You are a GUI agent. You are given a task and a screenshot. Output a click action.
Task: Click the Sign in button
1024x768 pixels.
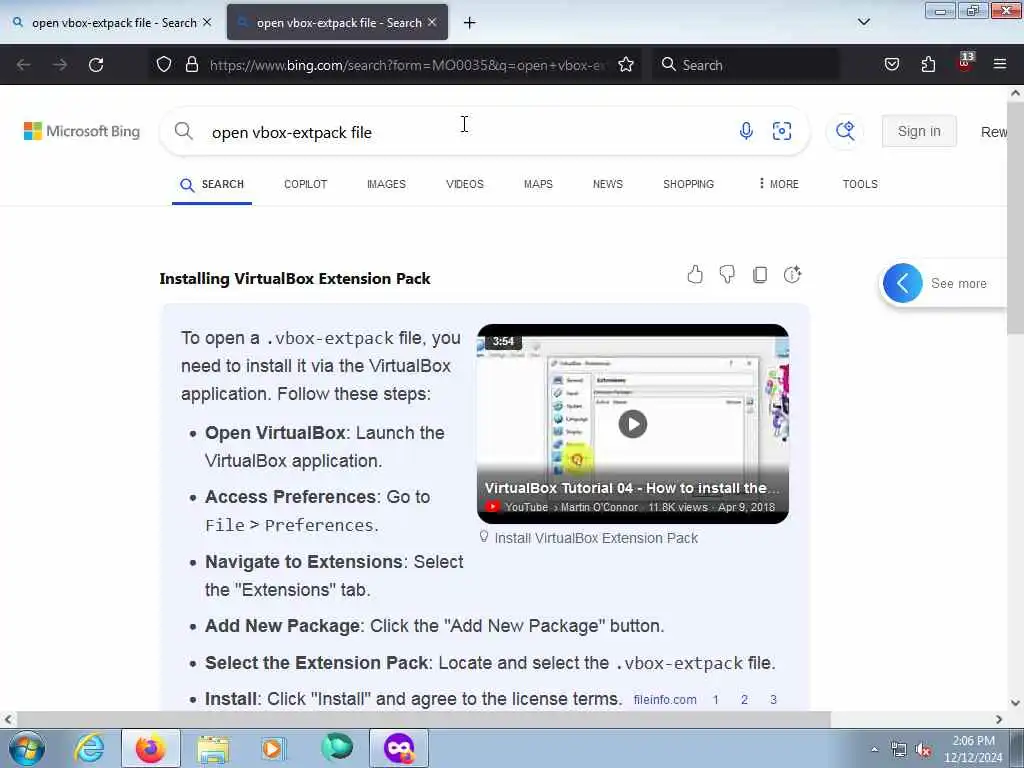pyautogui.click(x=919, y=131)
